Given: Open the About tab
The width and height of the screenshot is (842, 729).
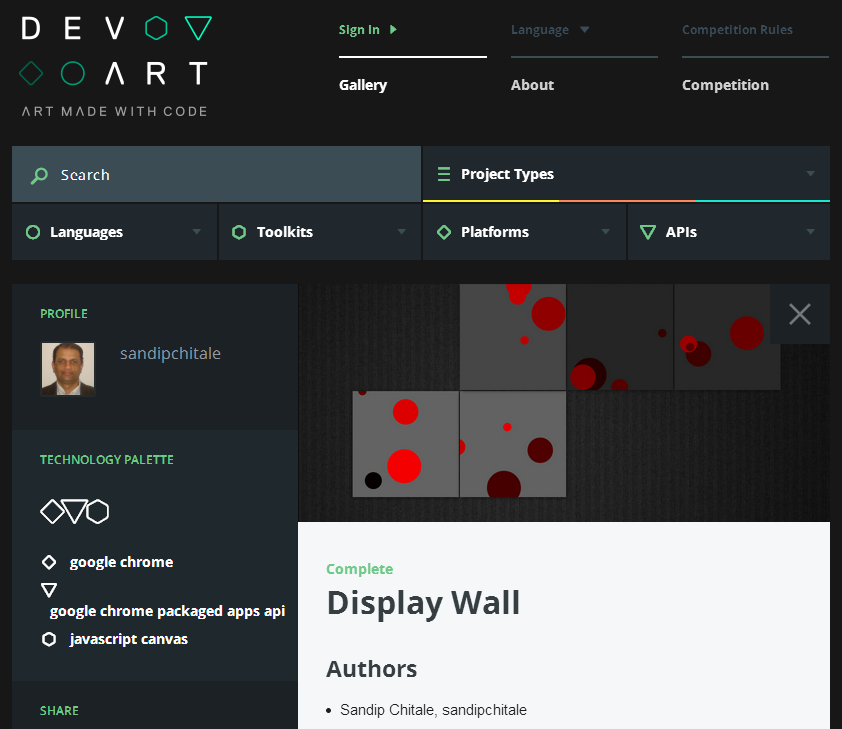Looking at the screenshot, I should pos(532,85).
